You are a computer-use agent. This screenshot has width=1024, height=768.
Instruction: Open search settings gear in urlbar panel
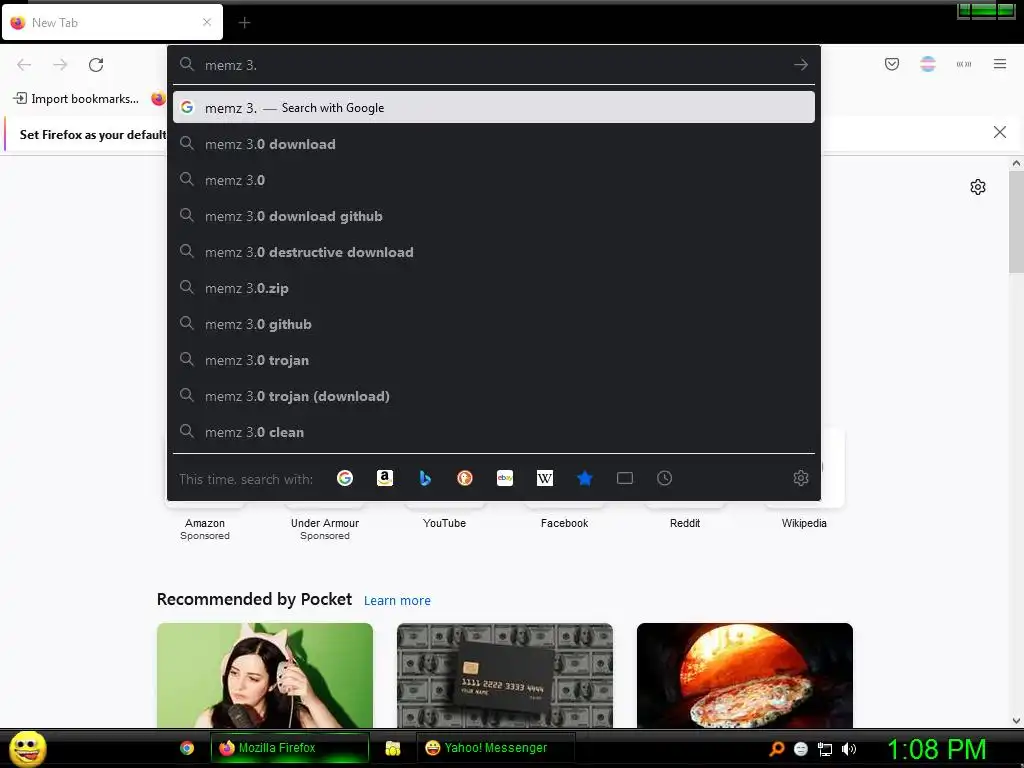click(x=801, y=478)
